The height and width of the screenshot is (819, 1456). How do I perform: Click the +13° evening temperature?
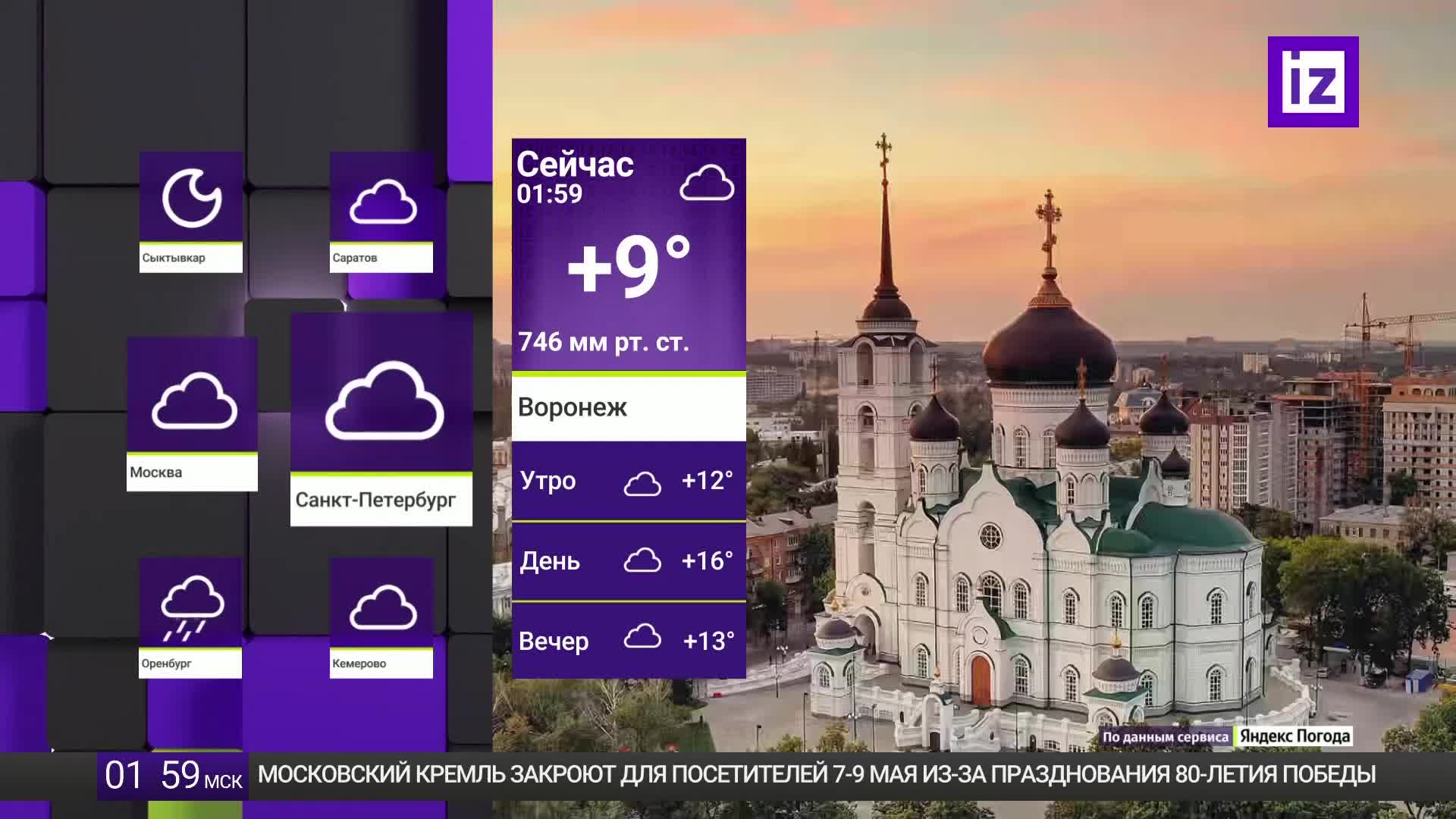[708, 642]
